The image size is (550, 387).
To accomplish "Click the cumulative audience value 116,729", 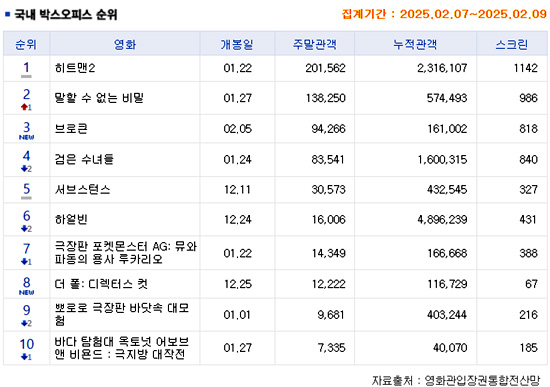I will coord(447,284).
